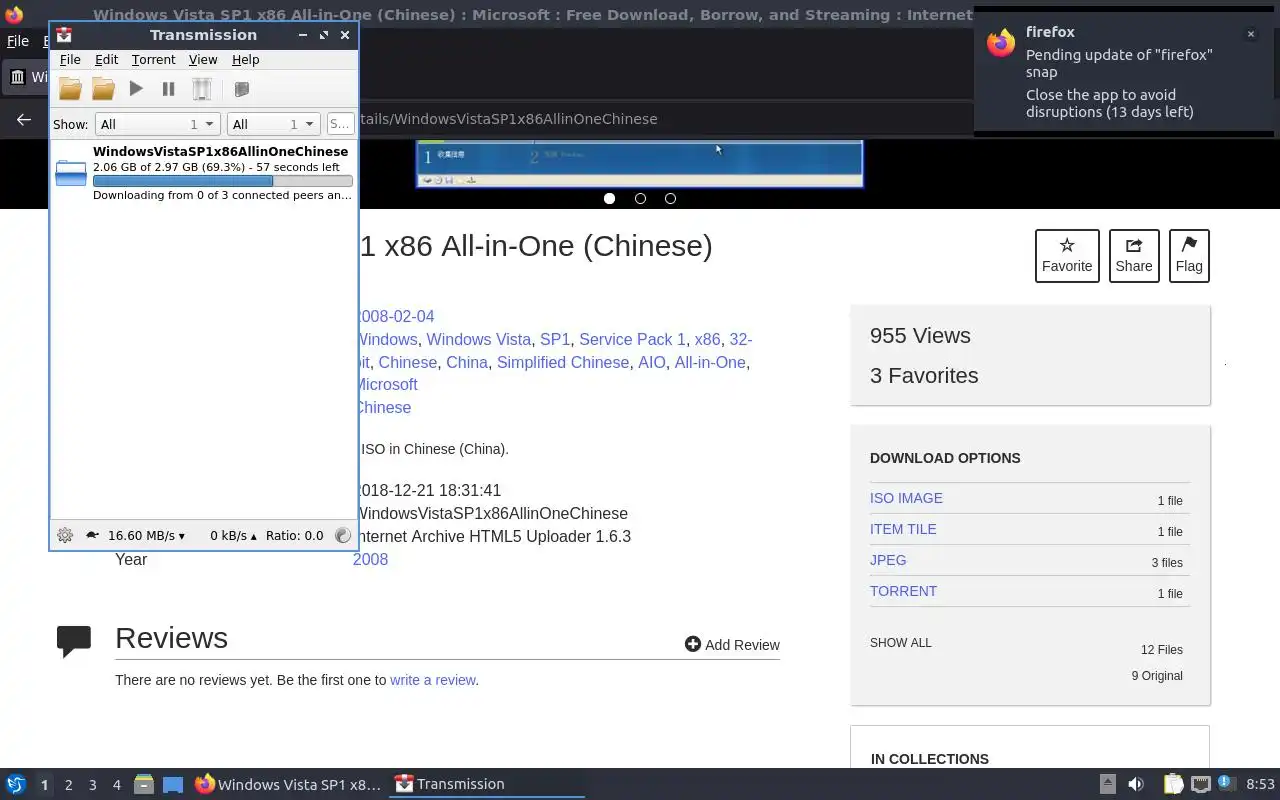Image resolution: width=1280 pixels, height=800 pixels.
Task: Click the Service Pack 1 topic link
Action: coord(632,339)
